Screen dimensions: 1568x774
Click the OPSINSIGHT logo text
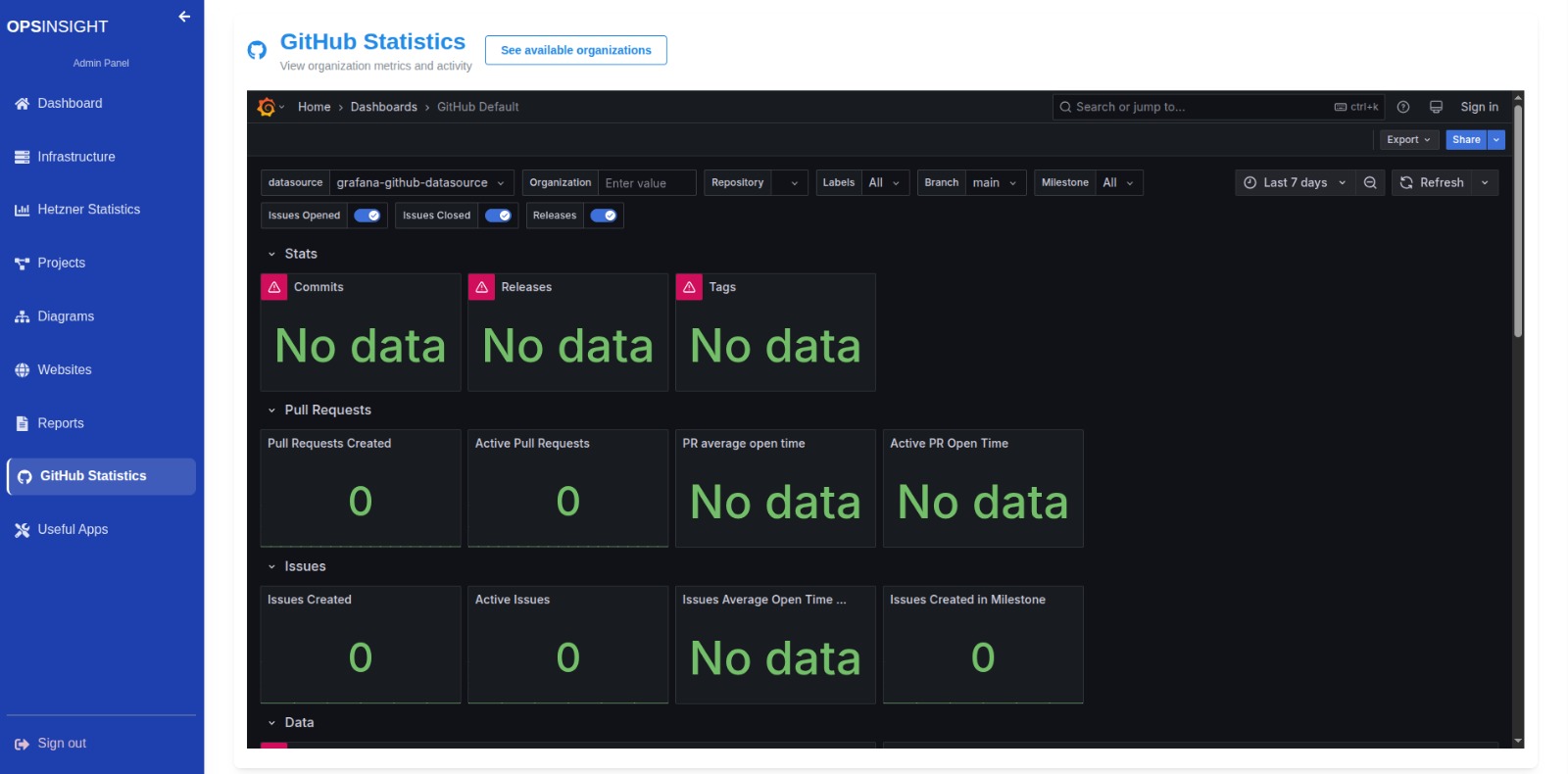(x=57, y=26)
